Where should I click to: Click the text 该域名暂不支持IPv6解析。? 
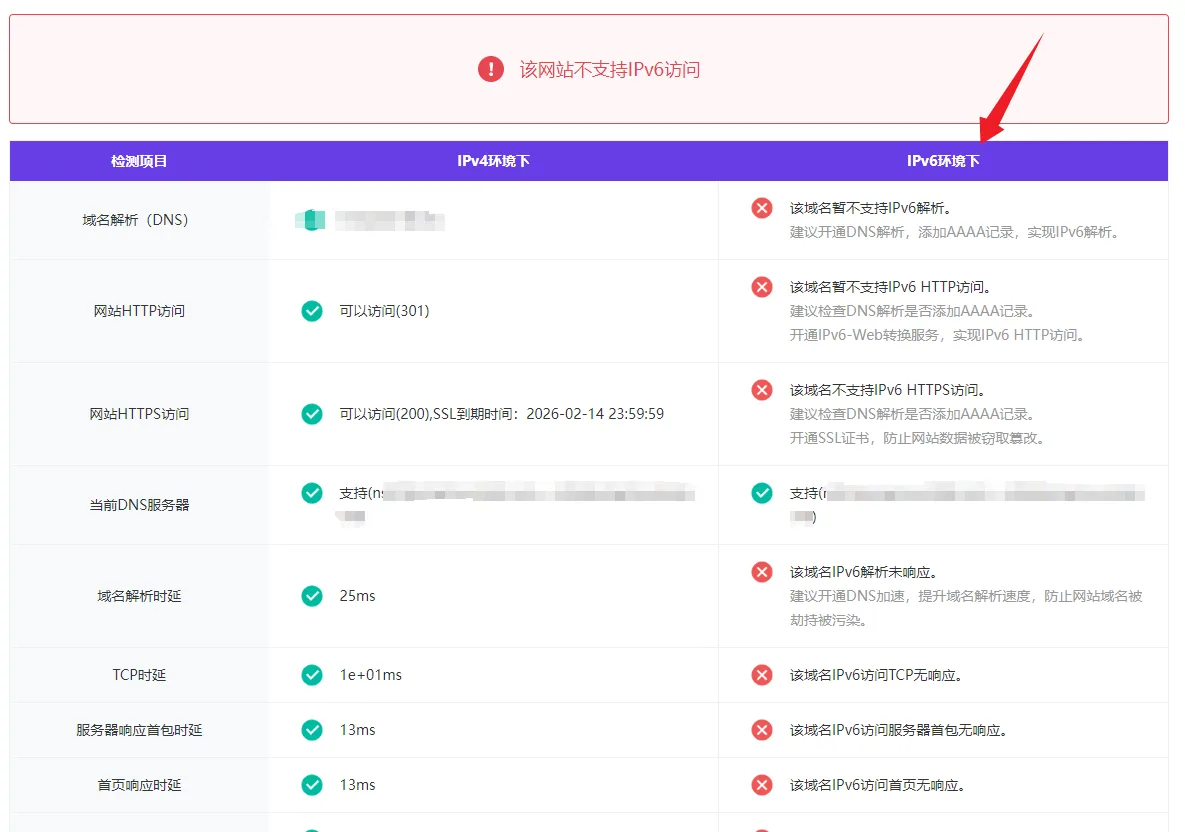871,208
